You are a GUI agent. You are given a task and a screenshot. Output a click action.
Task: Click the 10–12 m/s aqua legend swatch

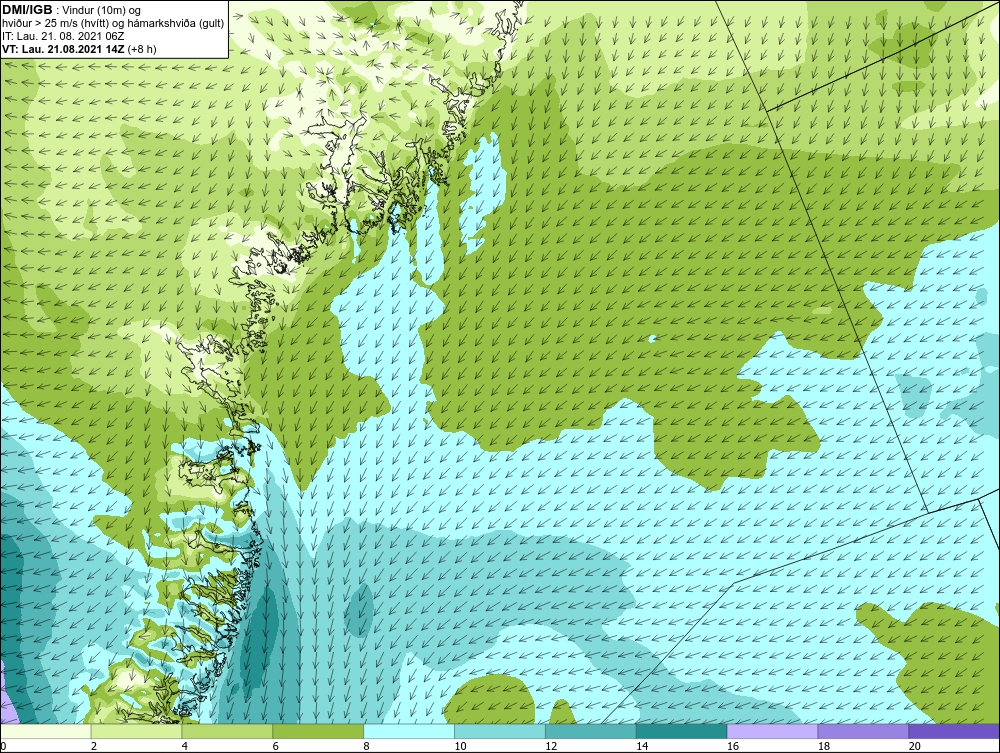pyautogui.click(x=500, y=731)
